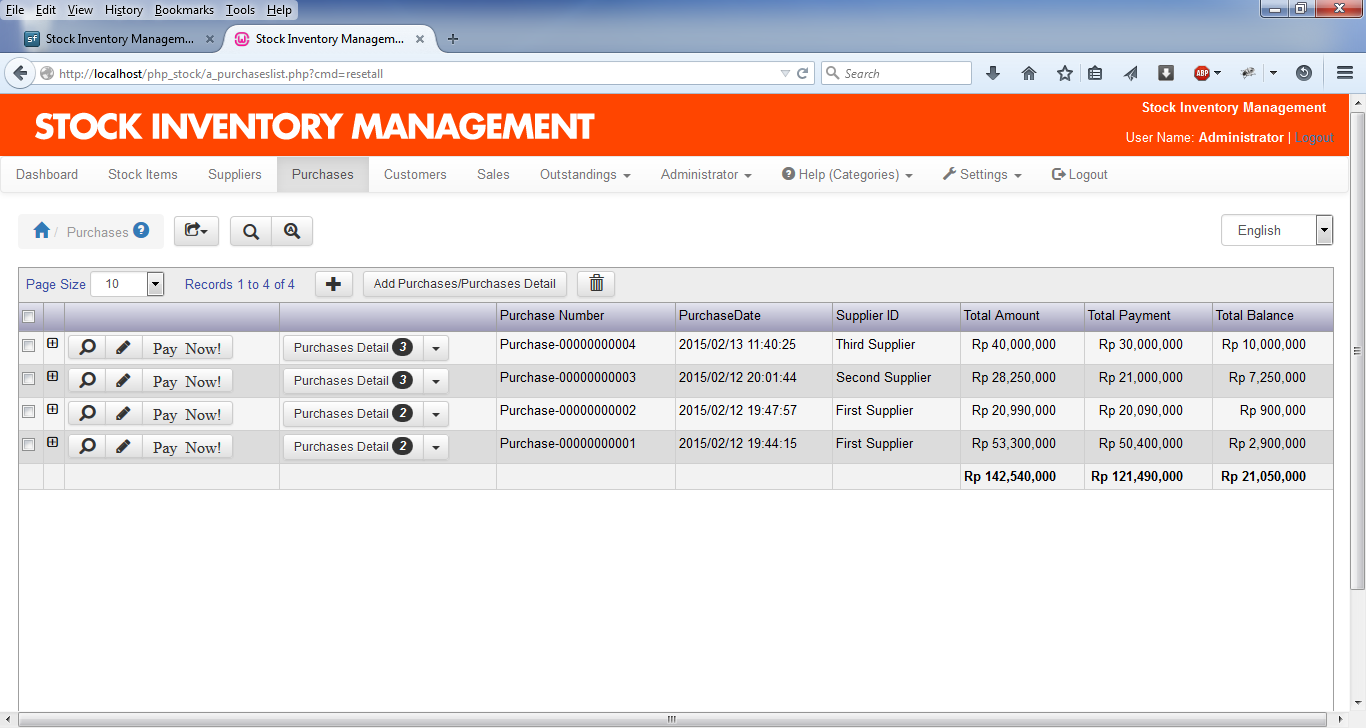
Task: Check the box for Purchase-00000000001 row
Action: pyautogui.click(x=29, y=445)
